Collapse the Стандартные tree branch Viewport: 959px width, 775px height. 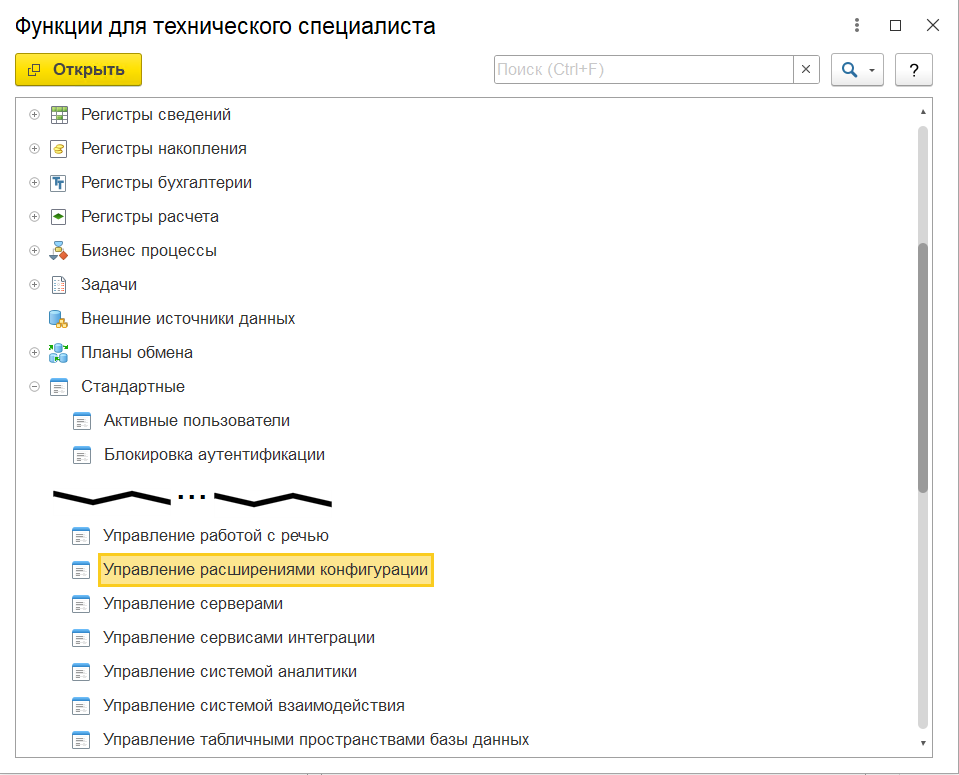(35, 387)
